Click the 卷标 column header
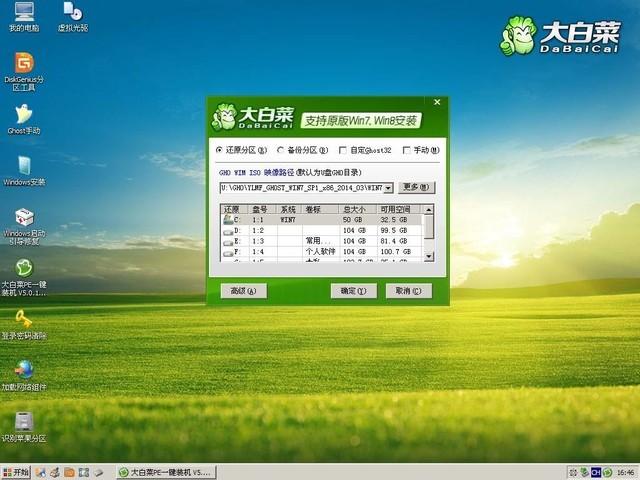This screenshot has height=480, width=640. click(x=320, y=209)
